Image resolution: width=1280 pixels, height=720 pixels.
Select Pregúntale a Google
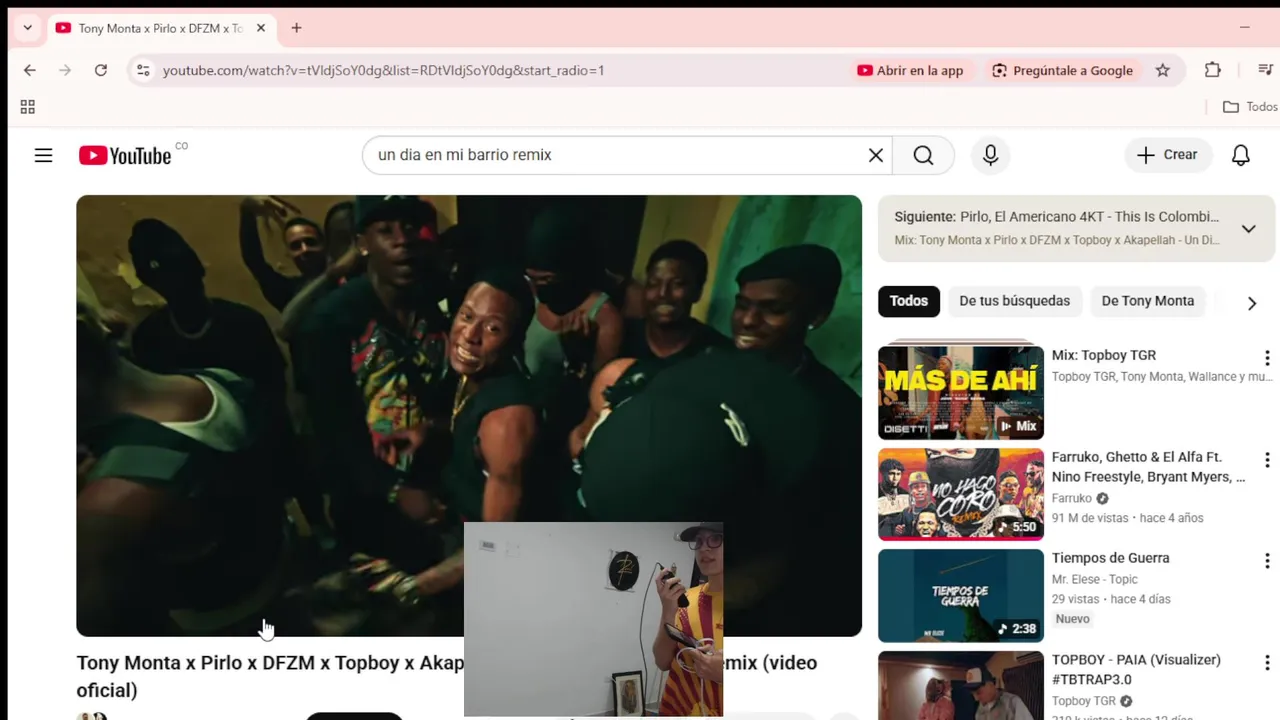[1062, 70]
